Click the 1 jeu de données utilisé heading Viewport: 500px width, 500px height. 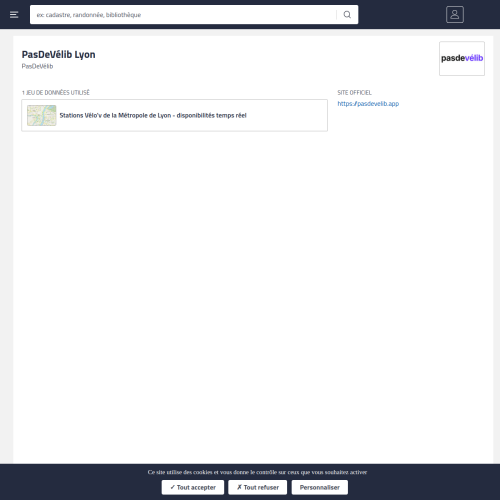56,93
